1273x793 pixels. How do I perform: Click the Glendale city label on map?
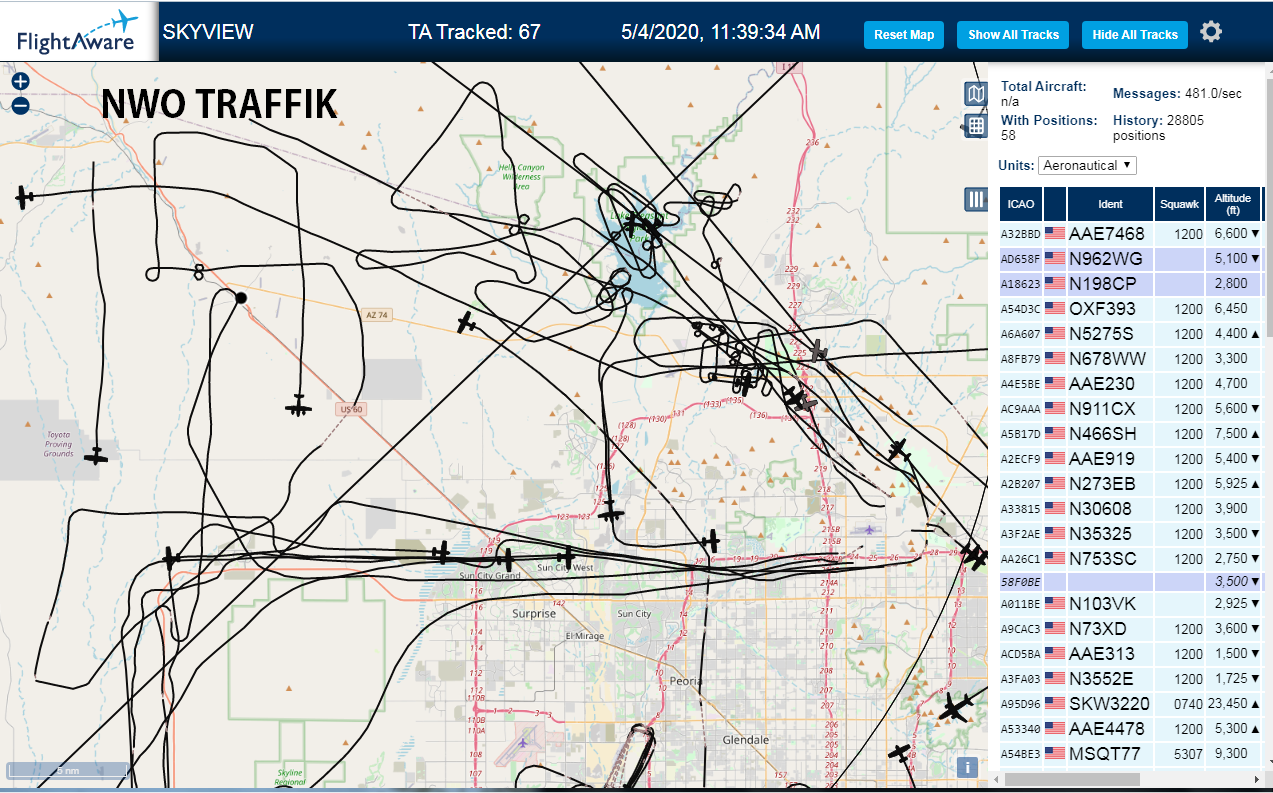[747, 740]
